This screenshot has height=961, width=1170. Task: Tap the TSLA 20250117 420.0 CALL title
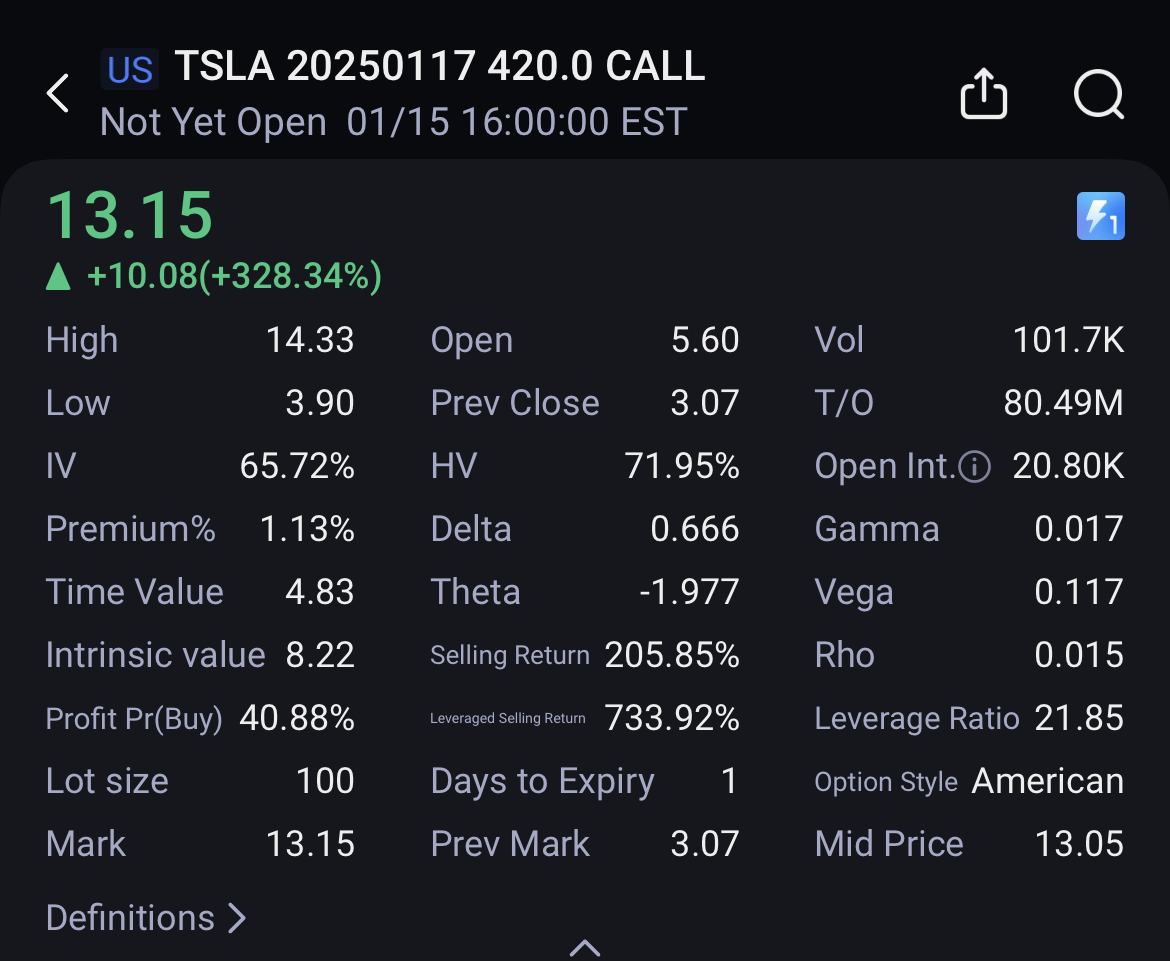pyautogui.click(x=440, y=67)
